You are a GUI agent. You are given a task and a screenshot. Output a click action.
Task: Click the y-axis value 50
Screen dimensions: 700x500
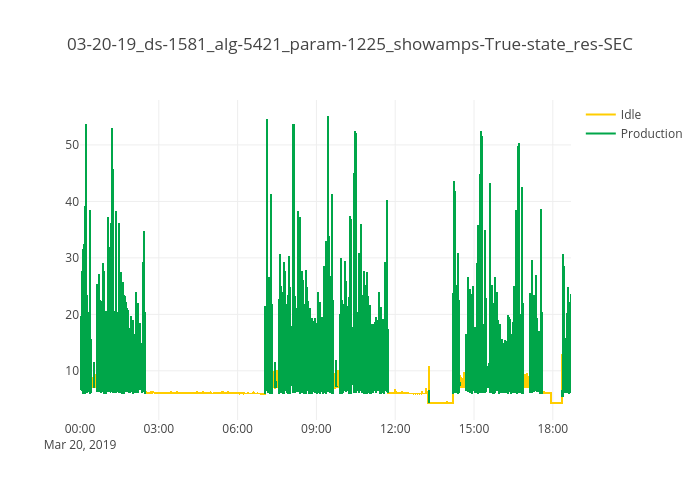point(72,145)
